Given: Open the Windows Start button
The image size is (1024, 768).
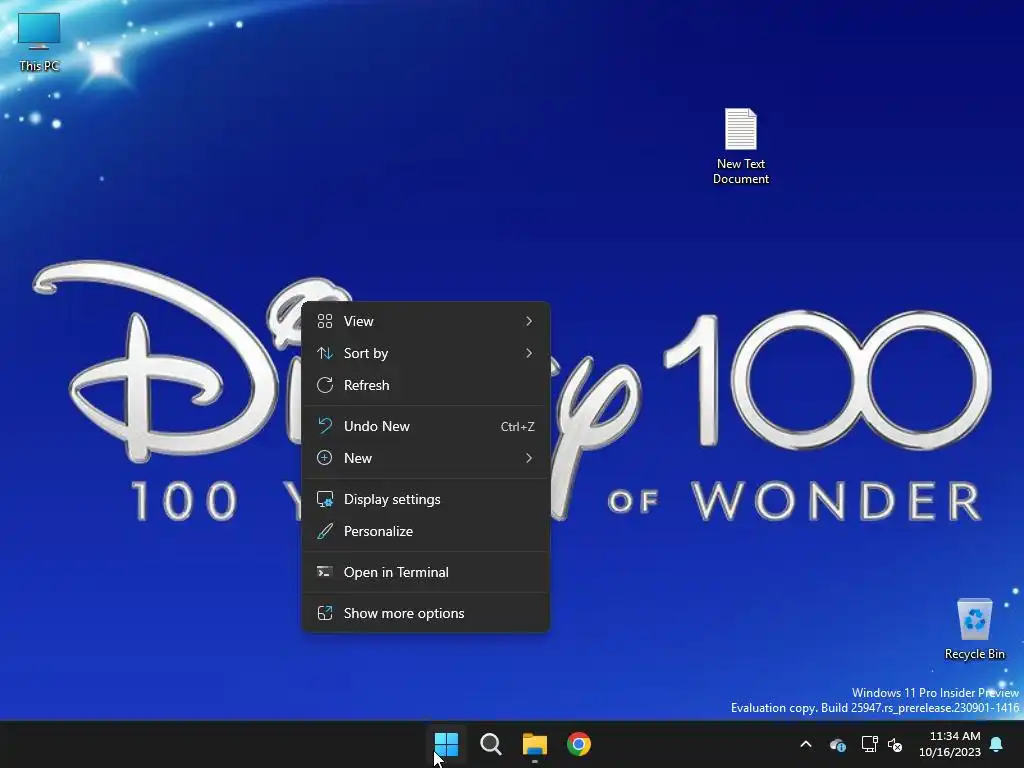Looking at the screenshot, I should pyautogui.click(x=447, y=744).
